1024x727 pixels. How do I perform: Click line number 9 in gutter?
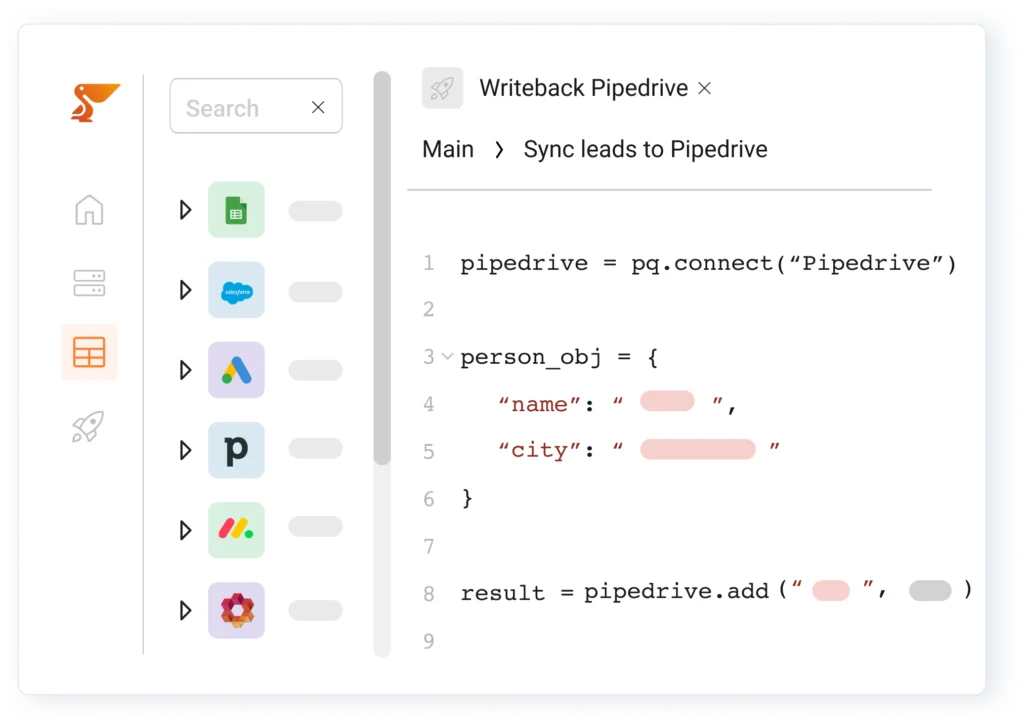coord(428,641)
